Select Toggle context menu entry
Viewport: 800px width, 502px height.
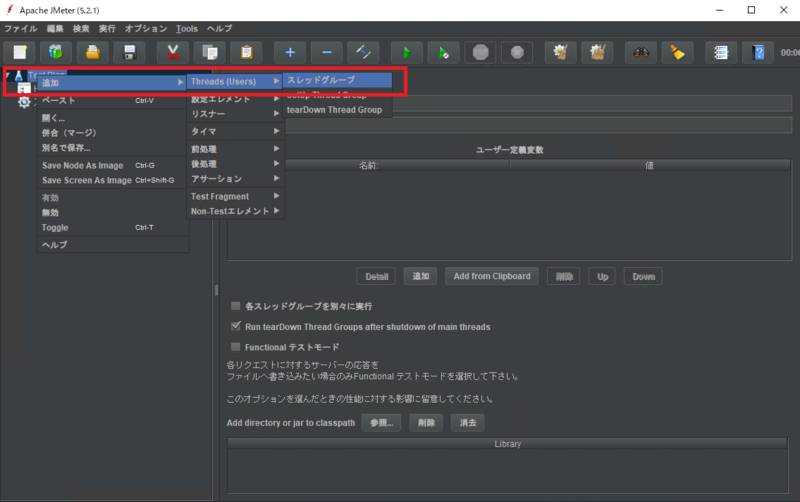[112, 228]
